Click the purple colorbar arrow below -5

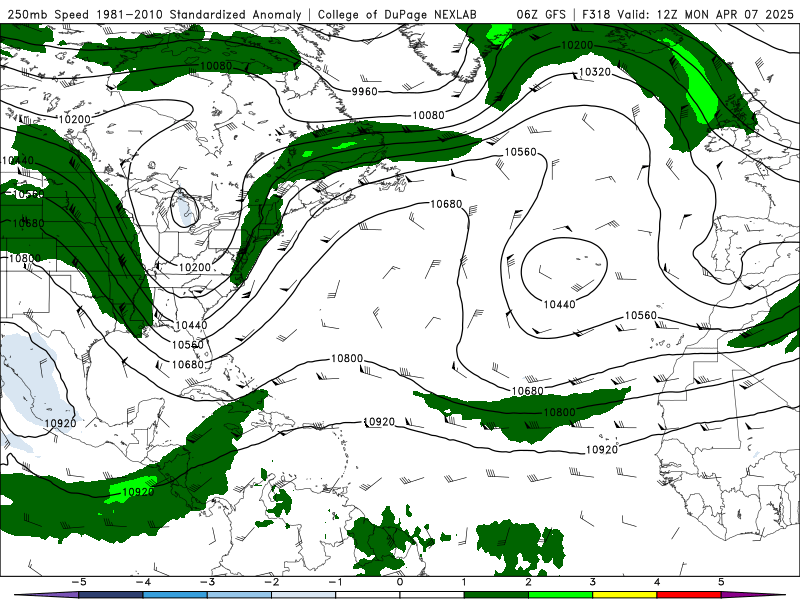pos(47,595)
